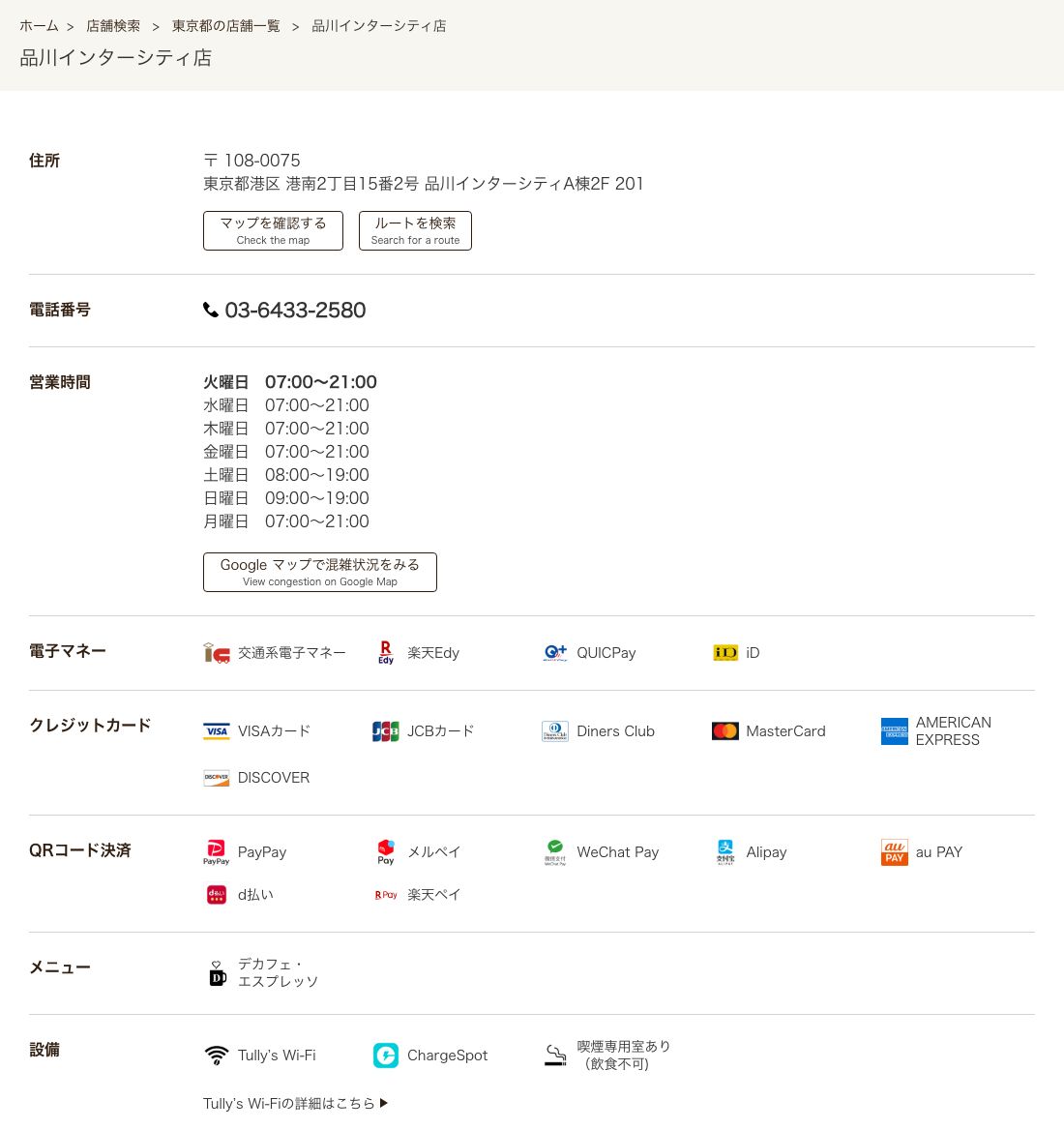This screenshot has width=1064, height=1130.
Task: Click the デカフェ・エスプレッソ menu label
Action: [278, 973]
